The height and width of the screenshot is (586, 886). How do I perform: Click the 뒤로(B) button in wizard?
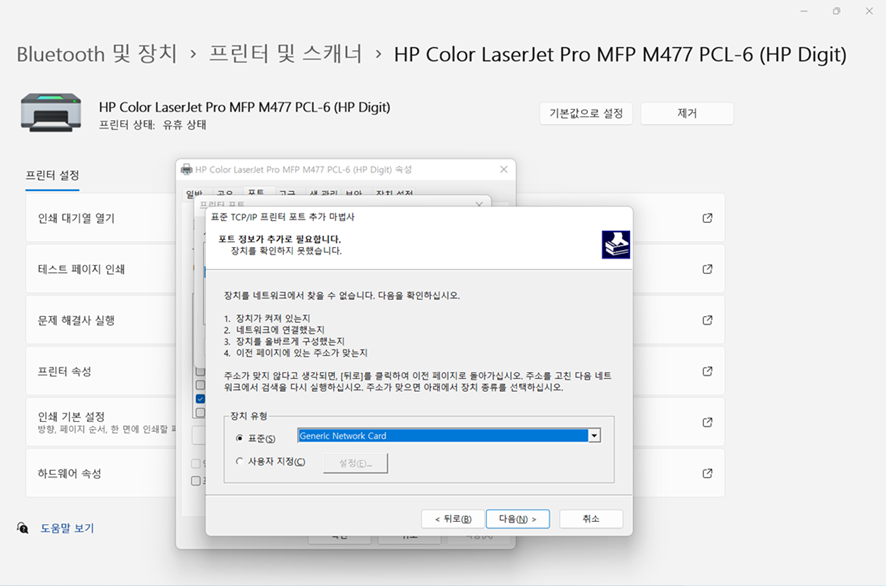(x=453, y=519)
